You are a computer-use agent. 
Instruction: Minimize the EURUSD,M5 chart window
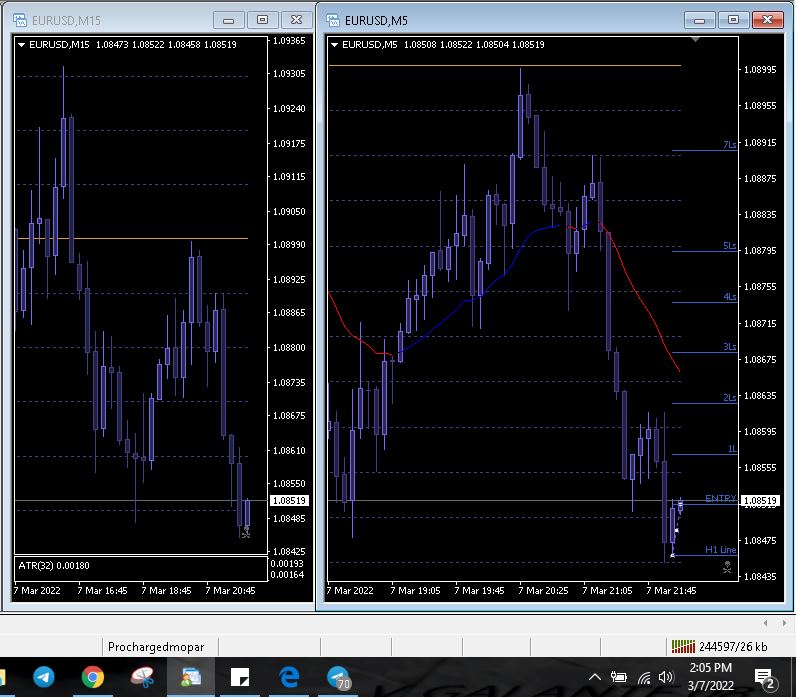[x=700, y=20]
